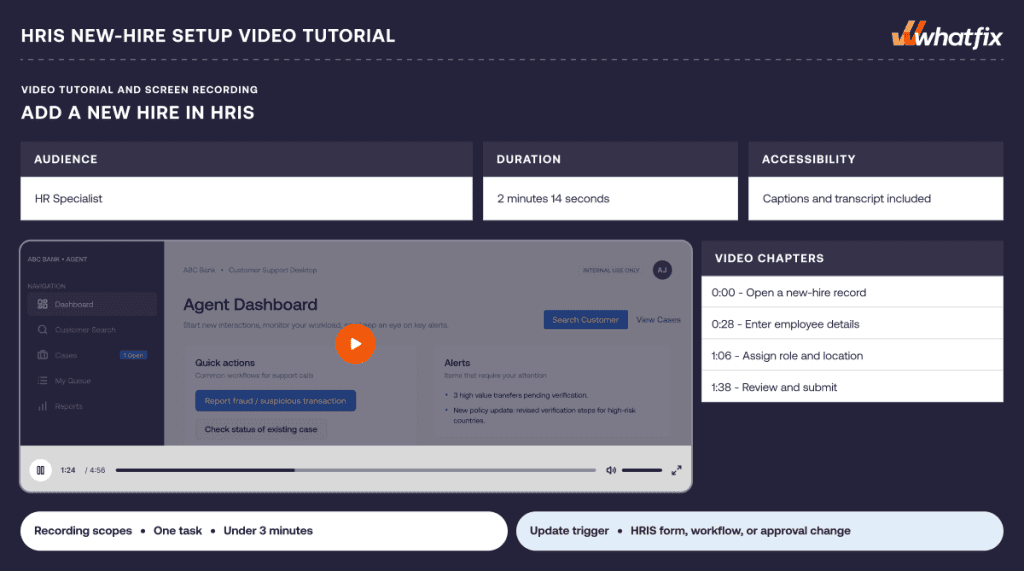This screenshot has width=1024, height=571.
Task: Adjust the volume slider bar
Action: coord(642,470)
